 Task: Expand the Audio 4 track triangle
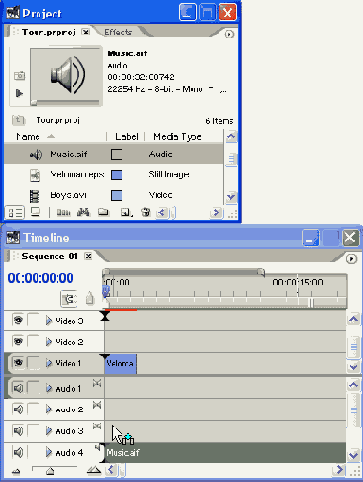coord(49,453)
